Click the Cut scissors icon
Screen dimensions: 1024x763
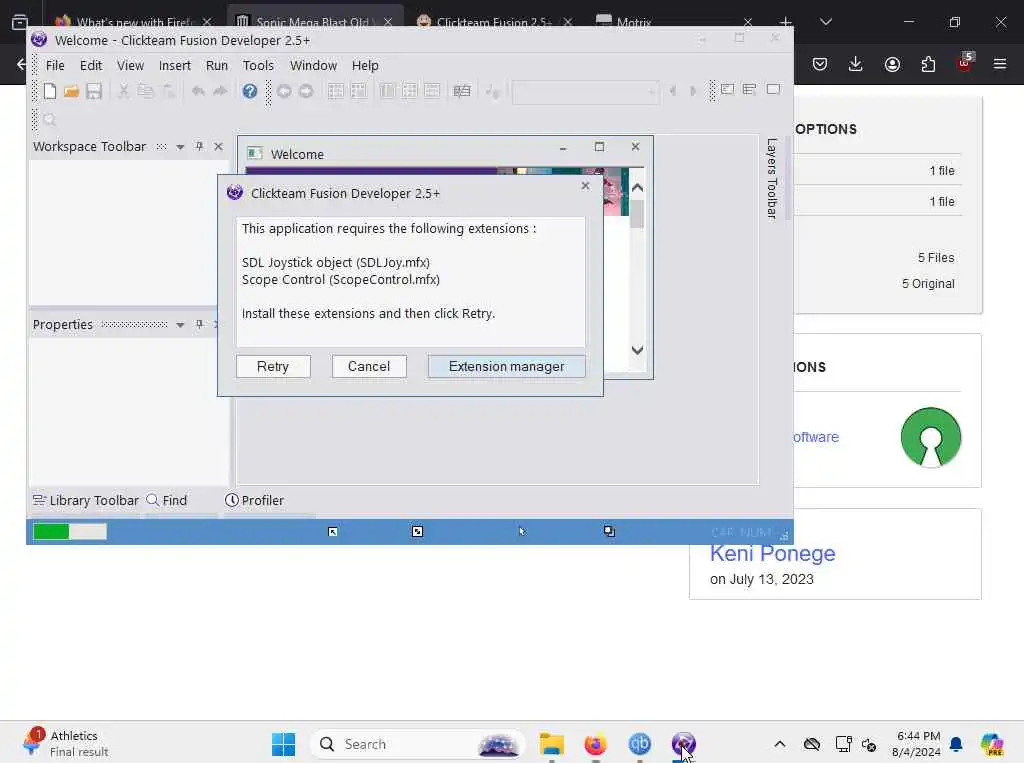tap(123, 91)
